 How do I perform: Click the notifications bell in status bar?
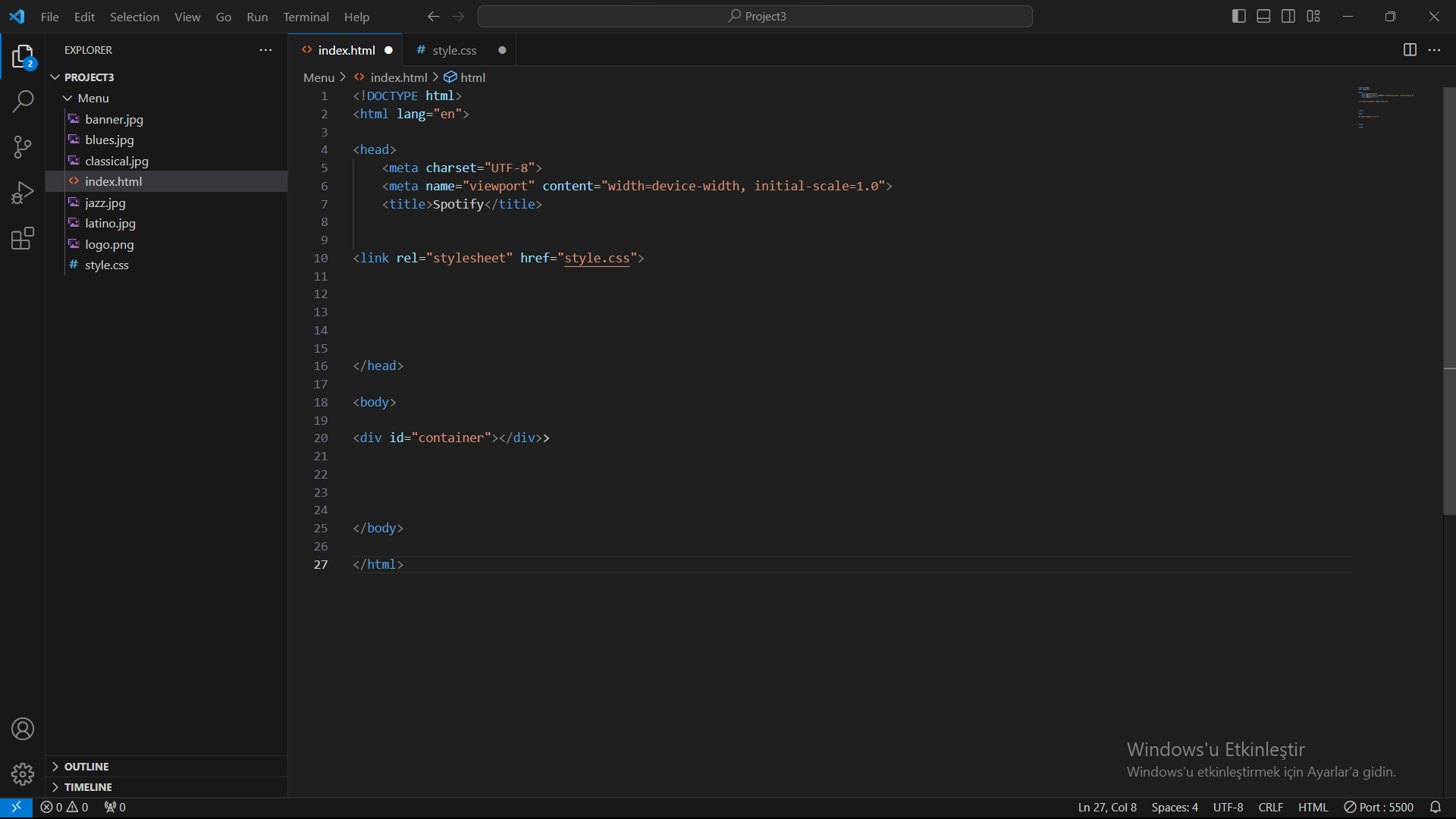coord(1435,807)
